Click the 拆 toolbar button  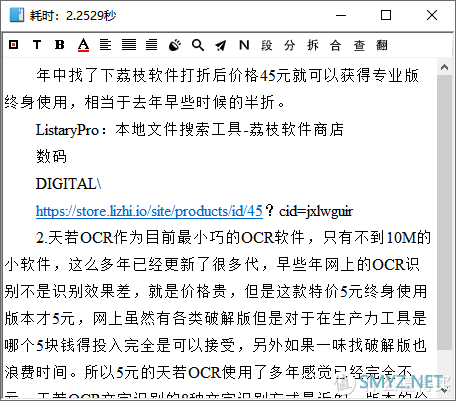pos(313,45)
